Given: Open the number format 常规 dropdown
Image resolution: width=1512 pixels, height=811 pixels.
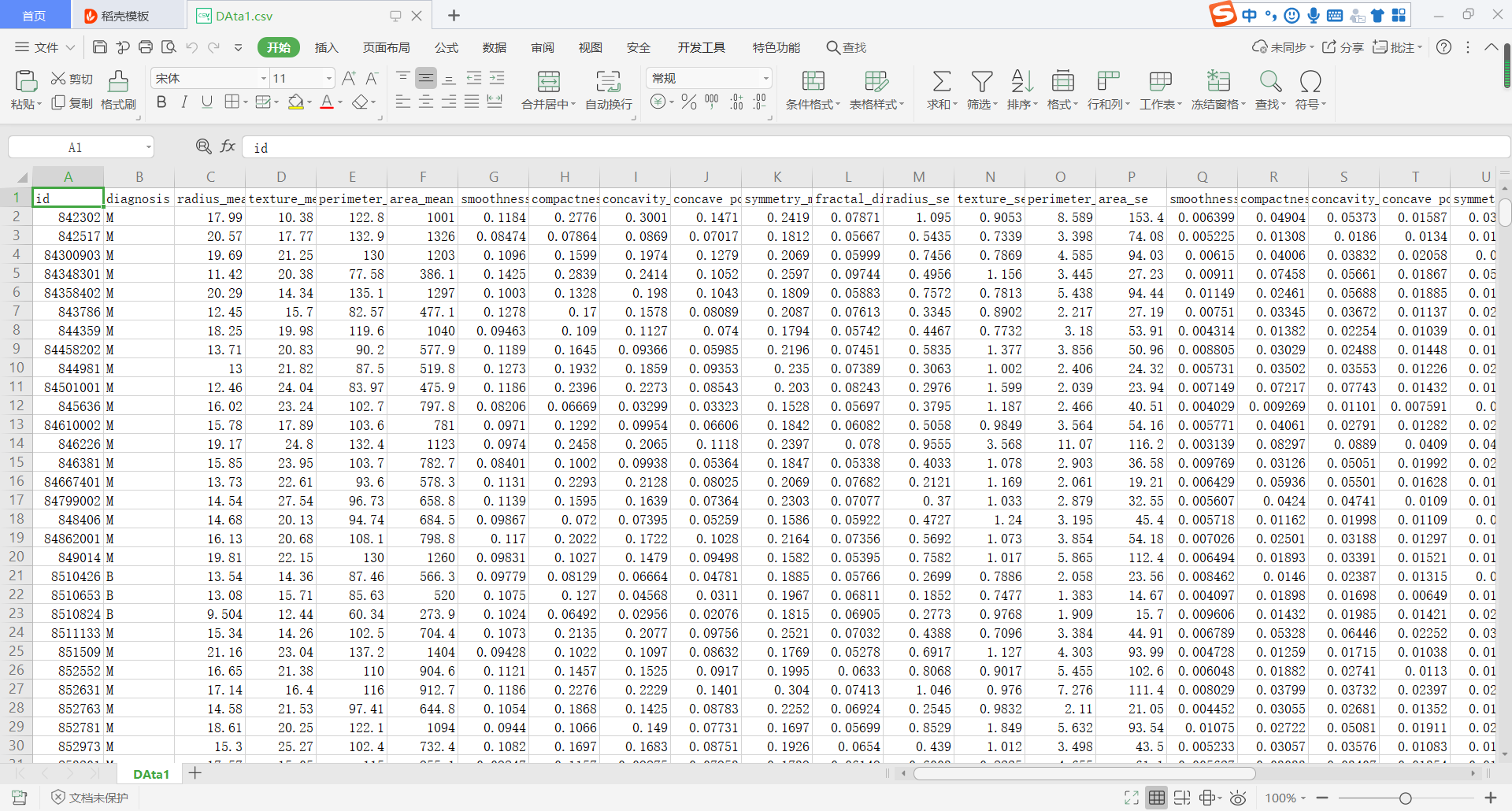Looking at the screenshot, I should (765, 78).
